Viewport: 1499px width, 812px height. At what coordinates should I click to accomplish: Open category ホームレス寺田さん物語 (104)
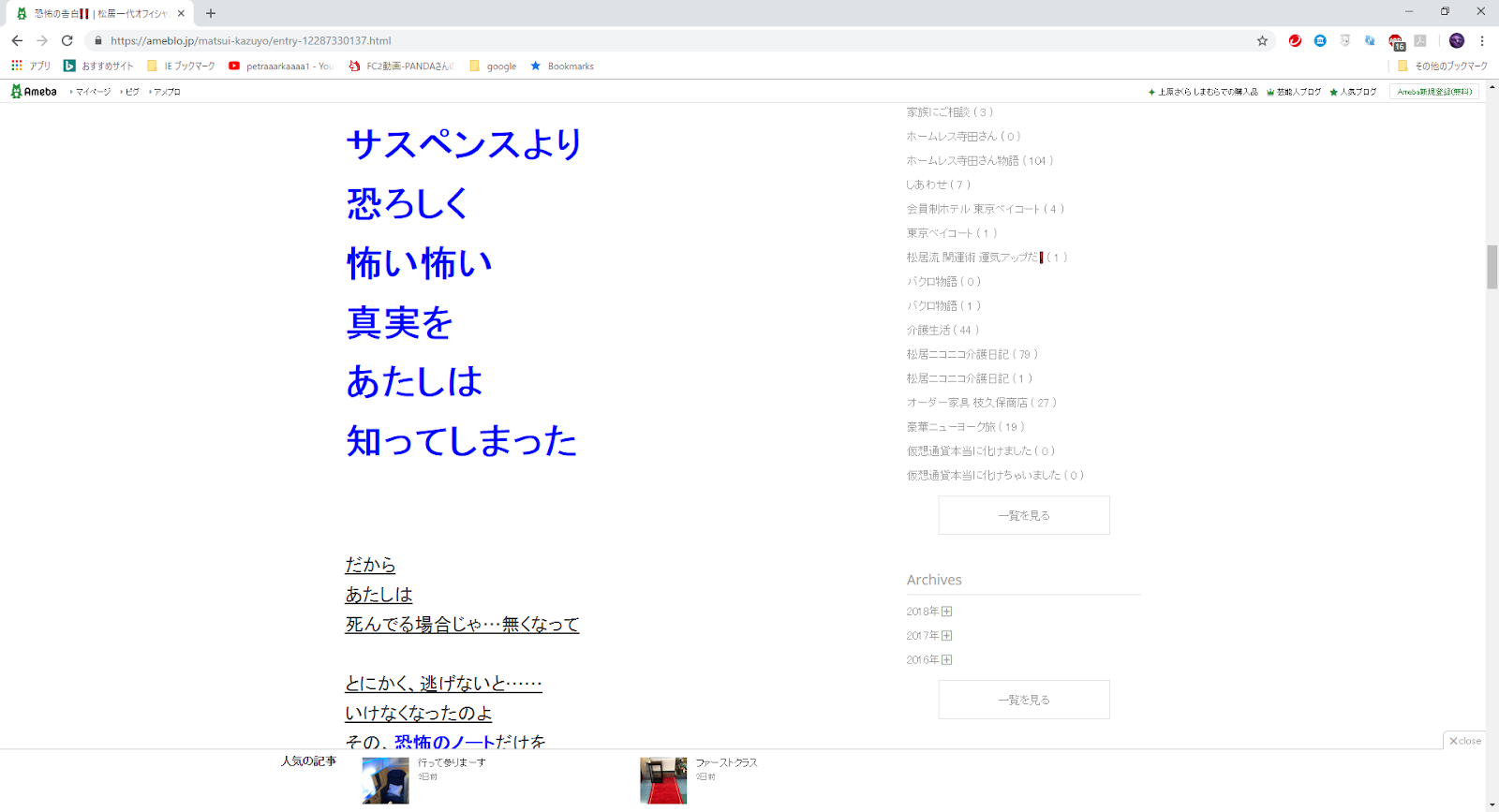pyautogui.click(x=980, y=161)
